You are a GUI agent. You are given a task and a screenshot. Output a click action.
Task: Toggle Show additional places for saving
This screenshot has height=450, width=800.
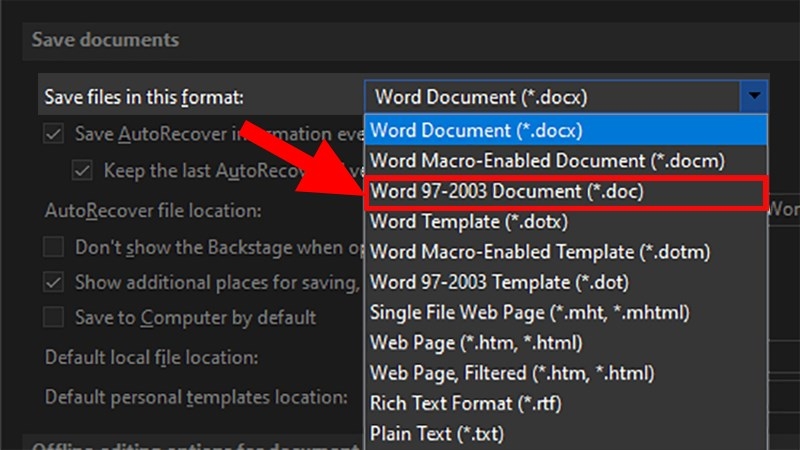(54, 282)
